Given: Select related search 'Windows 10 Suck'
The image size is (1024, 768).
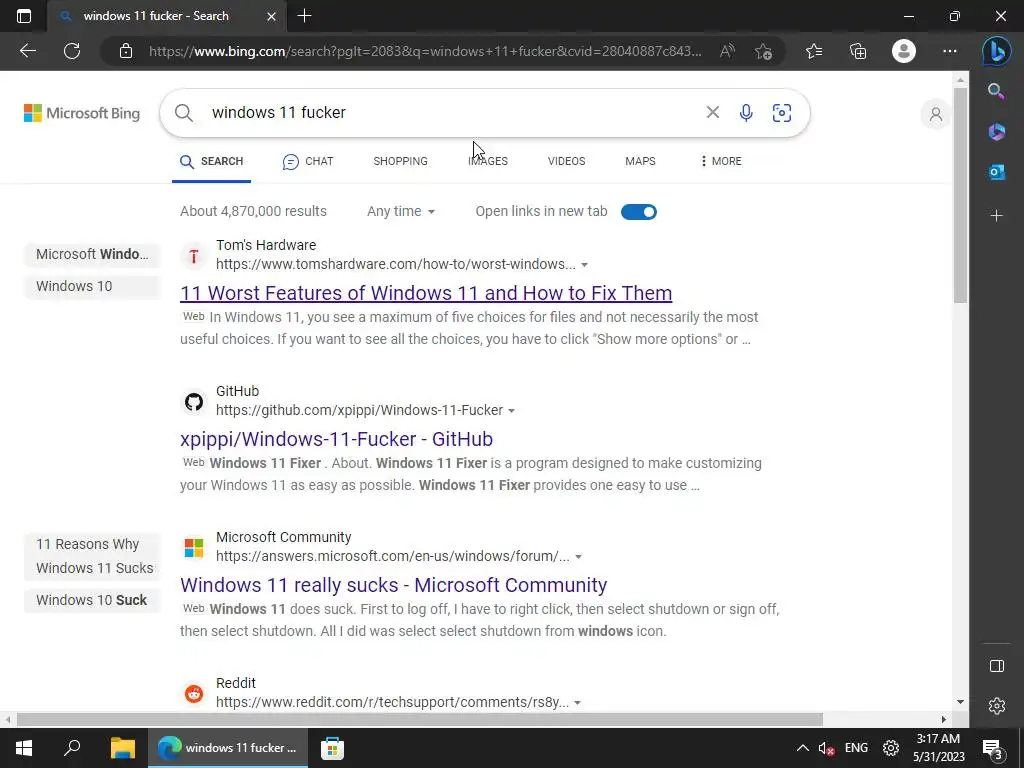Looking at the screenshot, I should coord(92,600).
